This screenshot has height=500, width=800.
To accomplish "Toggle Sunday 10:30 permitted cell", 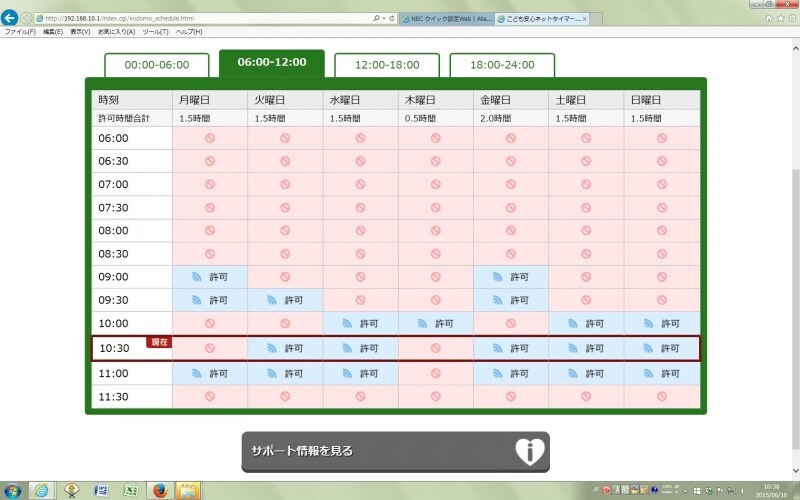I will pyautogui.click(x=661, y=348).
